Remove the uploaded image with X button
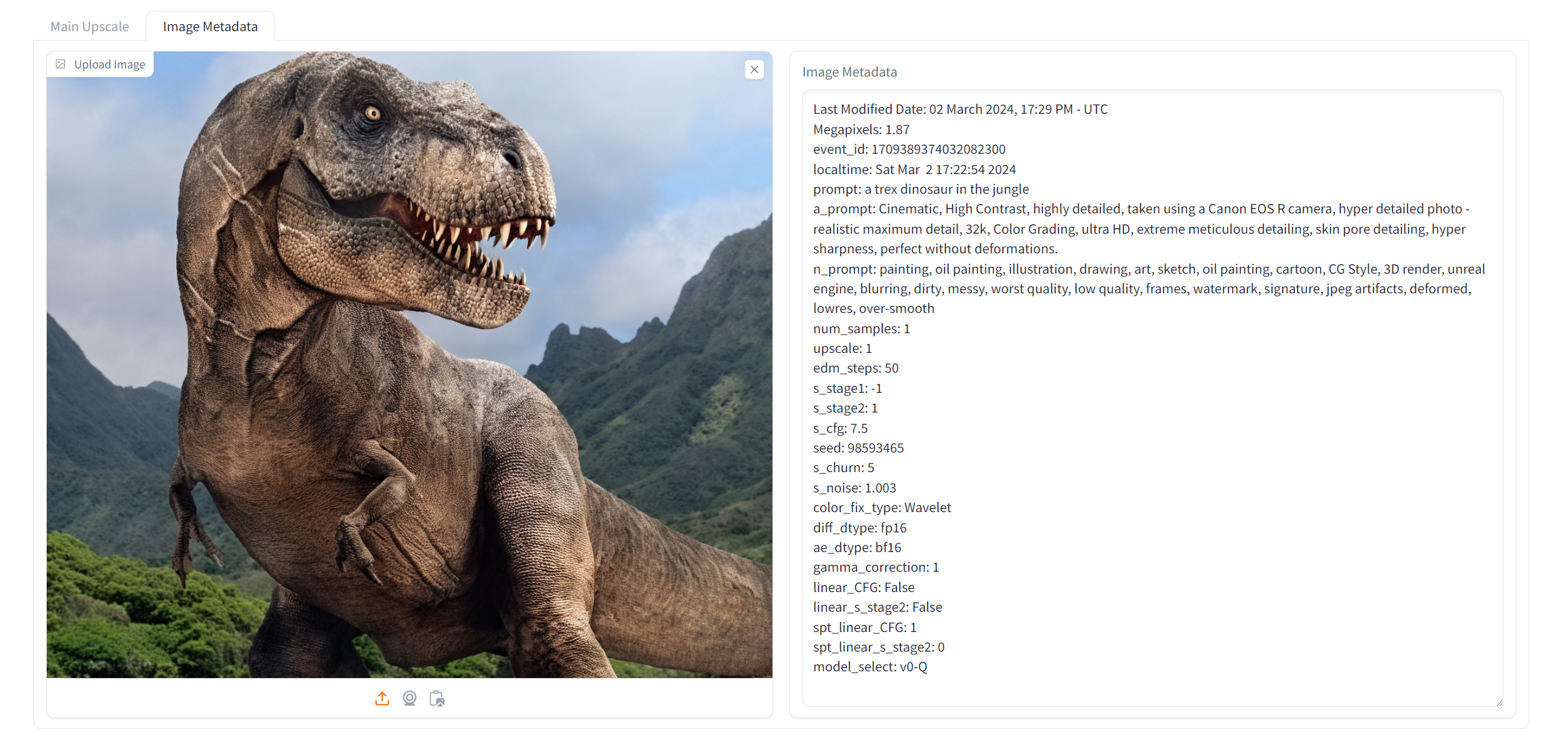This screenshot has width=1568, height=737. click(x=754, y=70)
